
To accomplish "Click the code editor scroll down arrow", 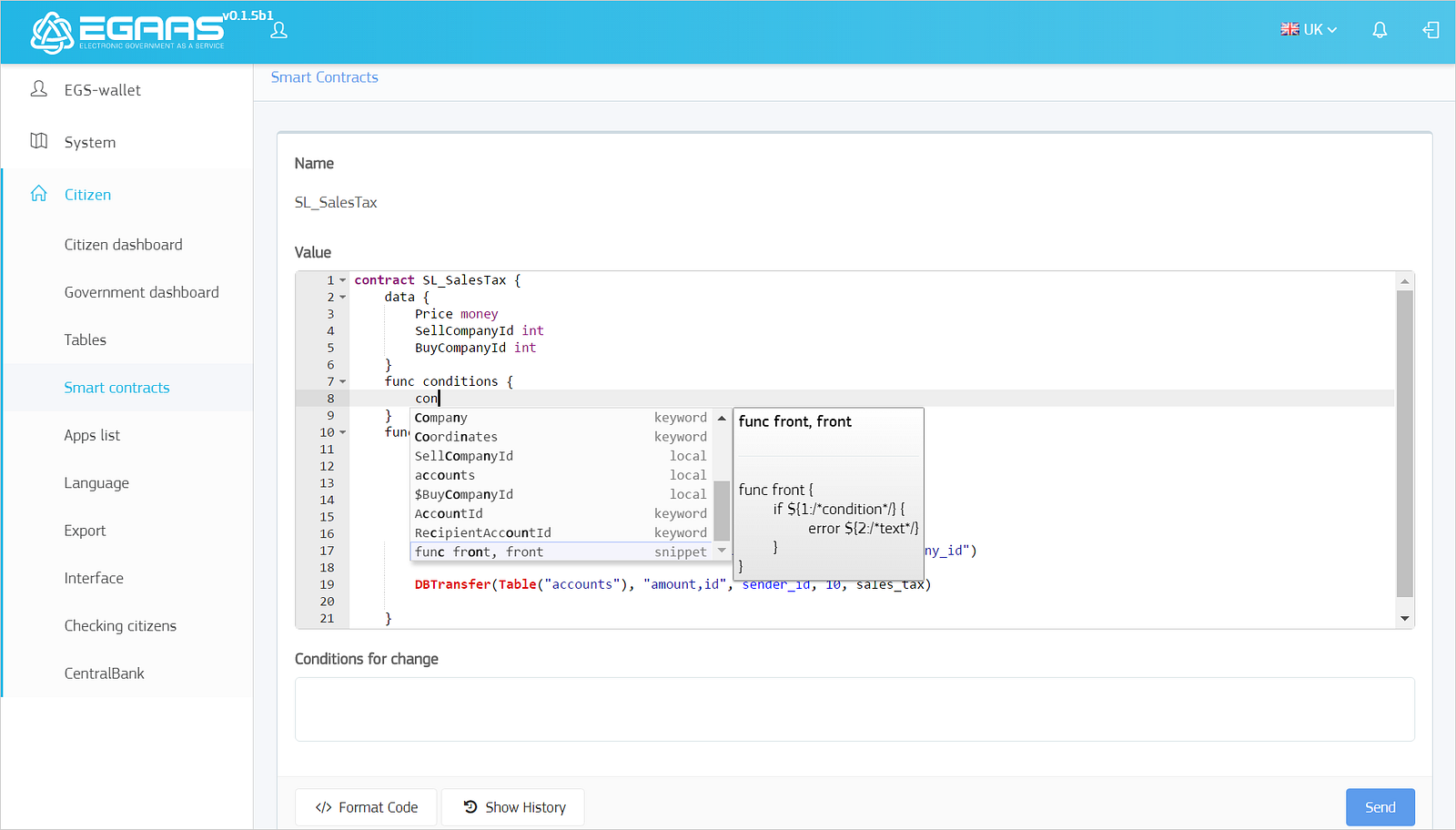I will click(x=1404, y=618).
